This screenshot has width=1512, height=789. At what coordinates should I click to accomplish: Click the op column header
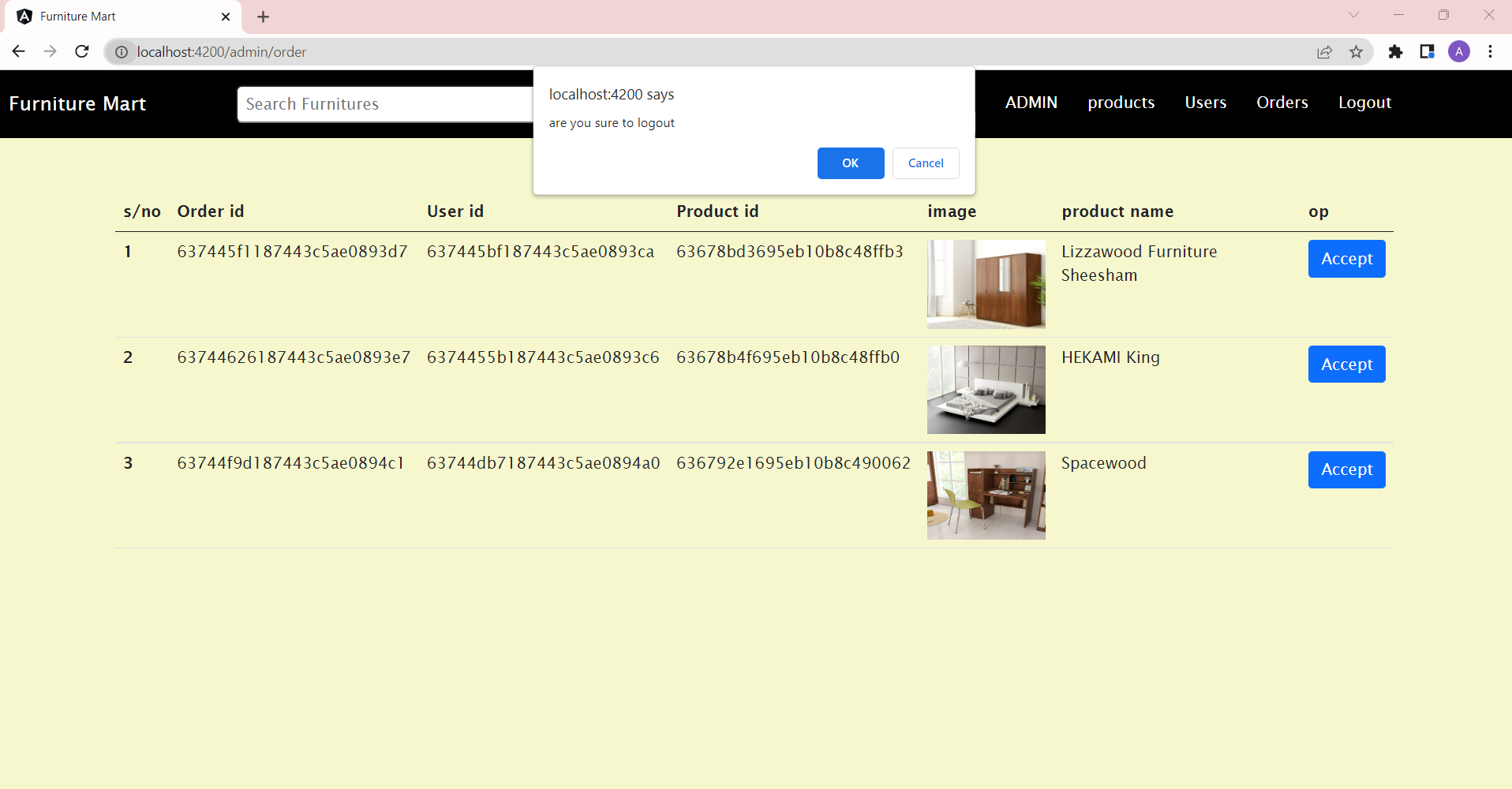tap(1318, 212)
